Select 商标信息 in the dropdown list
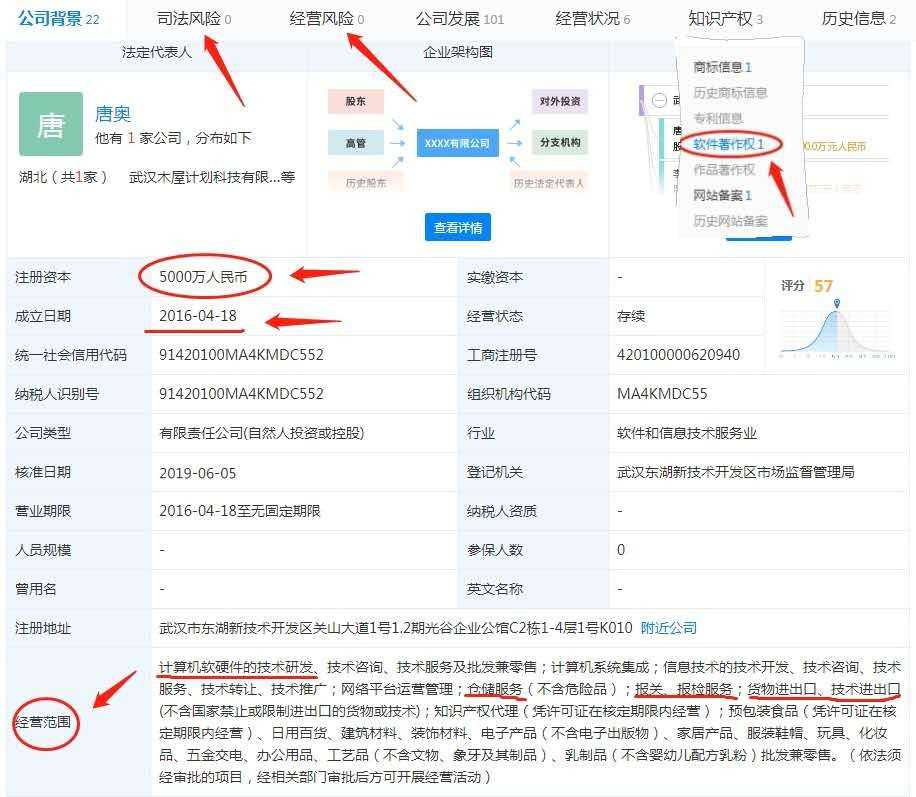 (x=722, y=67)
